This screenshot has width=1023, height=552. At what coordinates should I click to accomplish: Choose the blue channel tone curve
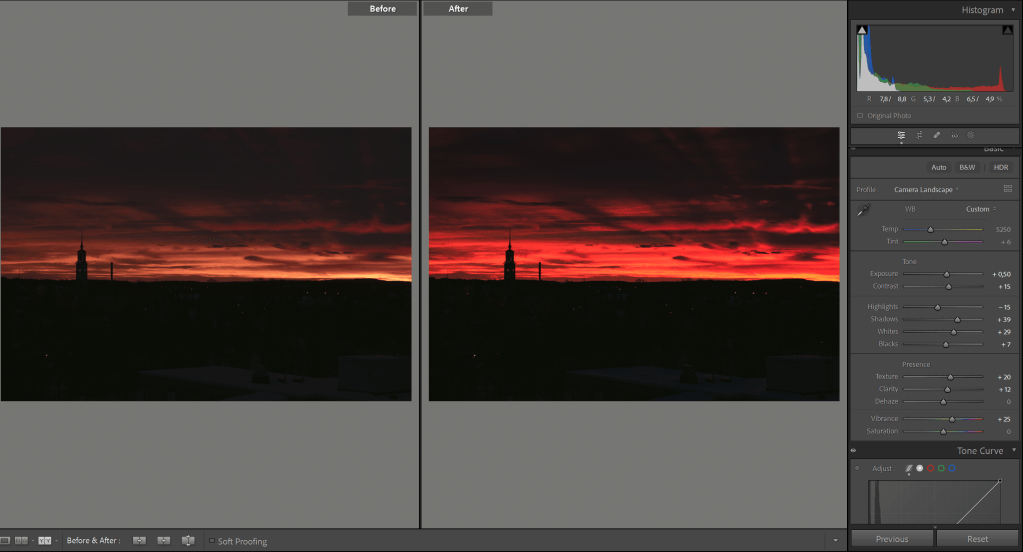click(x=953, y=468)
